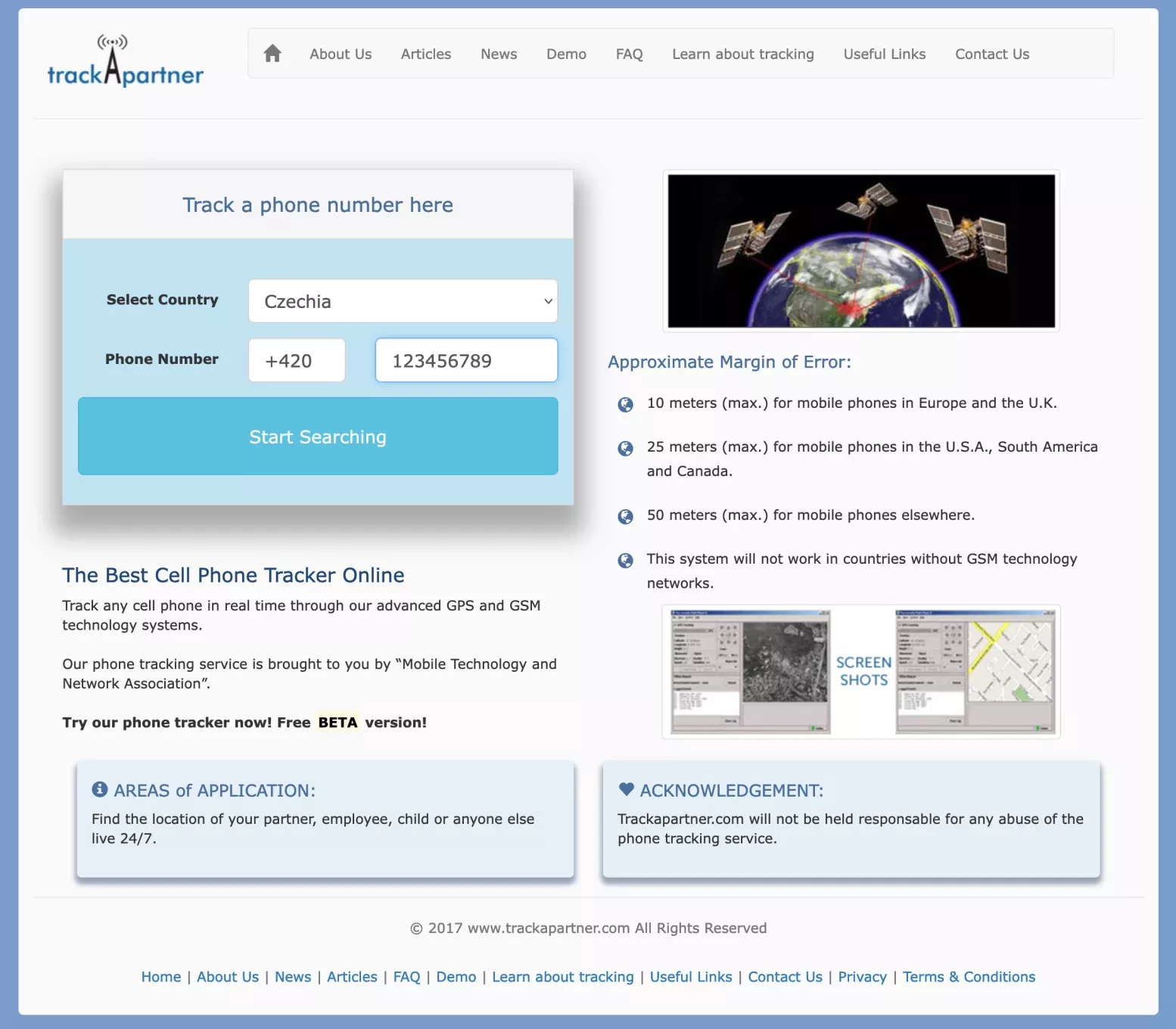Open Demo in top navigation

(x=566, y=54)
